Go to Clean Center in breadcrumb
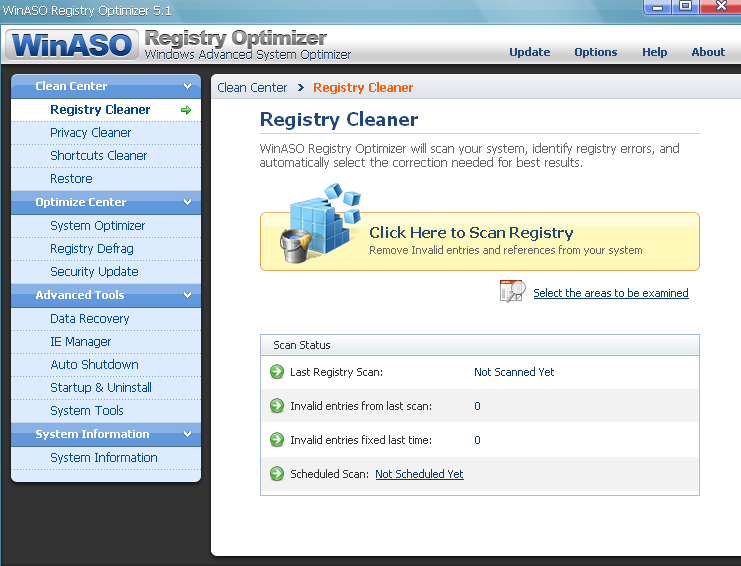741x566 pixels. click(x=252, y=88)
